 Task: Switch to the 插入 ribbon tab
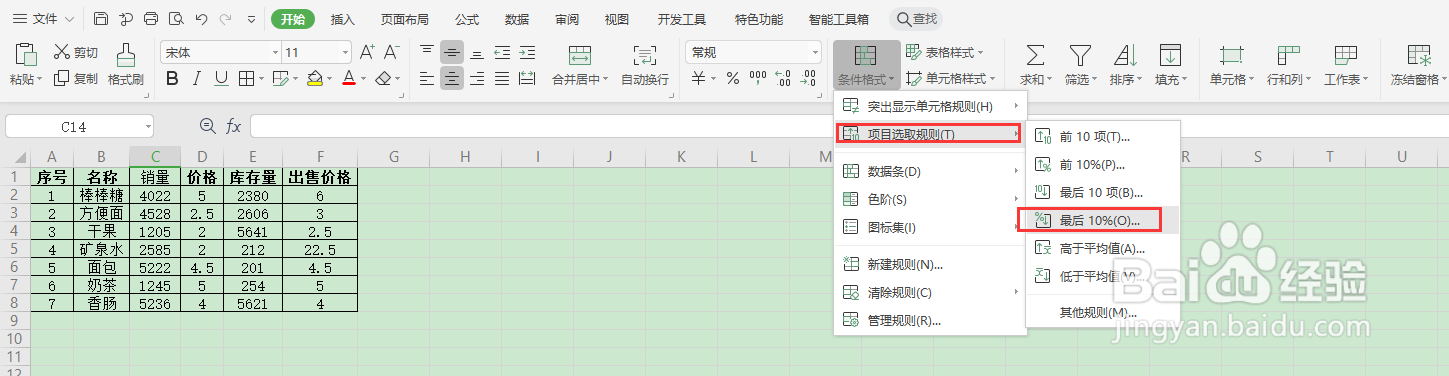(343, 19)
